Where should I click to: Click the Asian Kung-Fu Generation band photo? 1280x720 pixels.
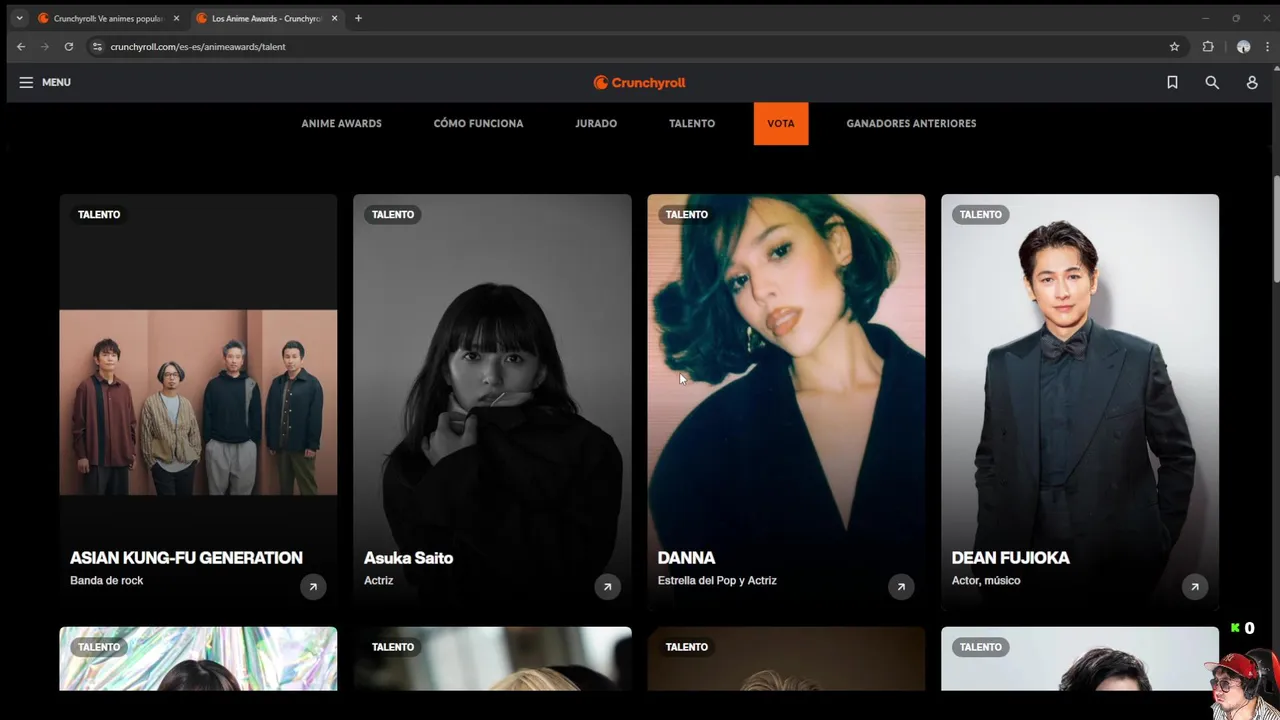198,402
